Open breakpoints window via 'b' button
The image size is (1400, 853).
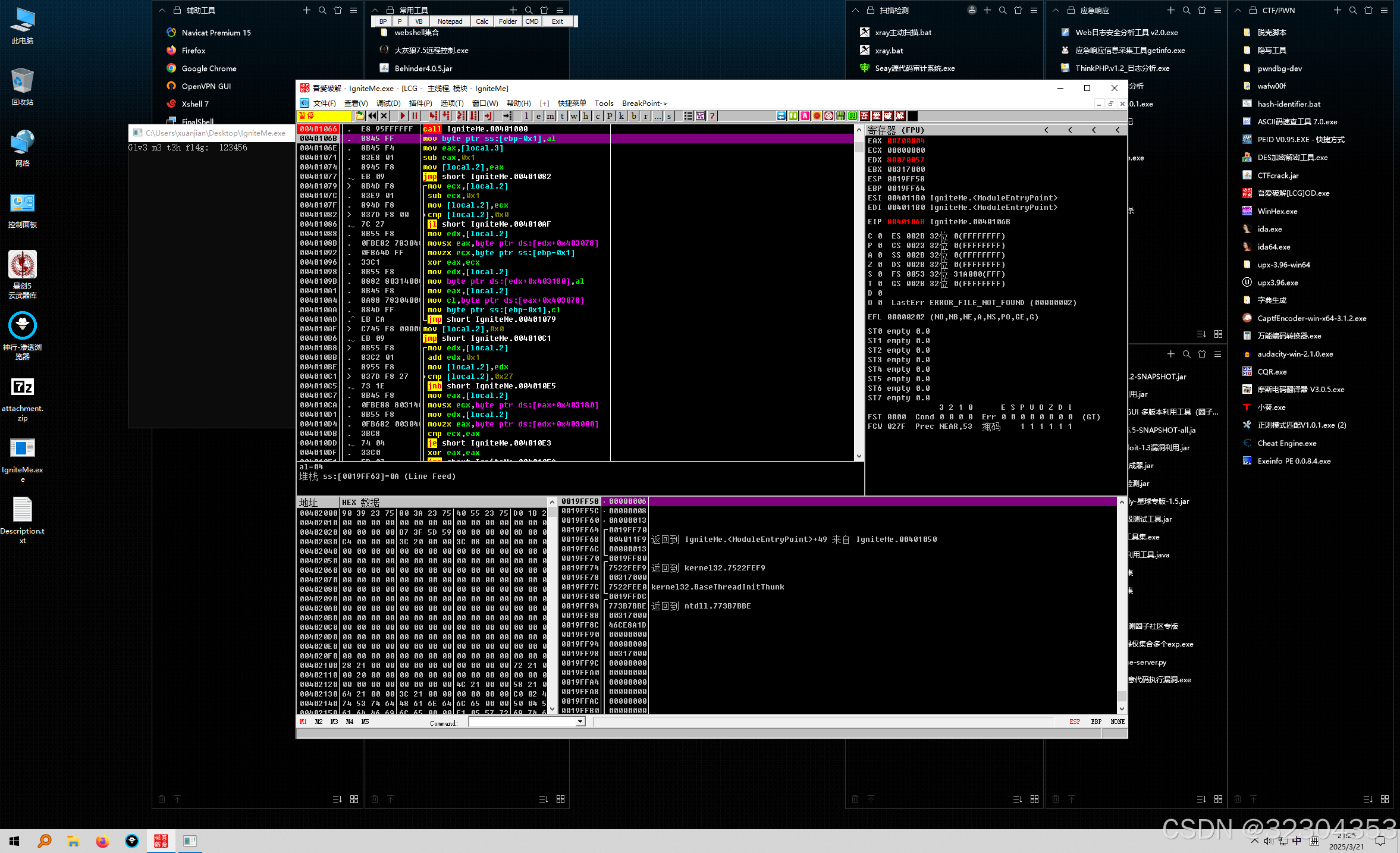click(x=634, y=116)
